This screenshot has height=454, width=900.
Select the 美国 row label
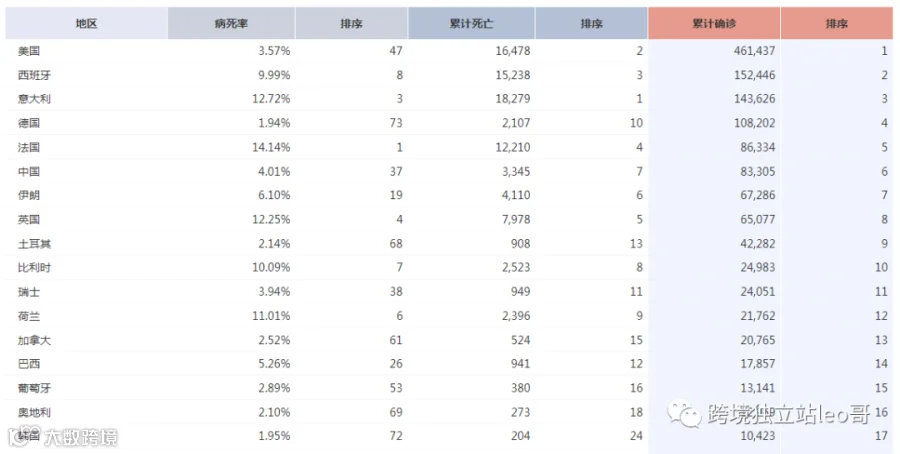coord(29,51)
